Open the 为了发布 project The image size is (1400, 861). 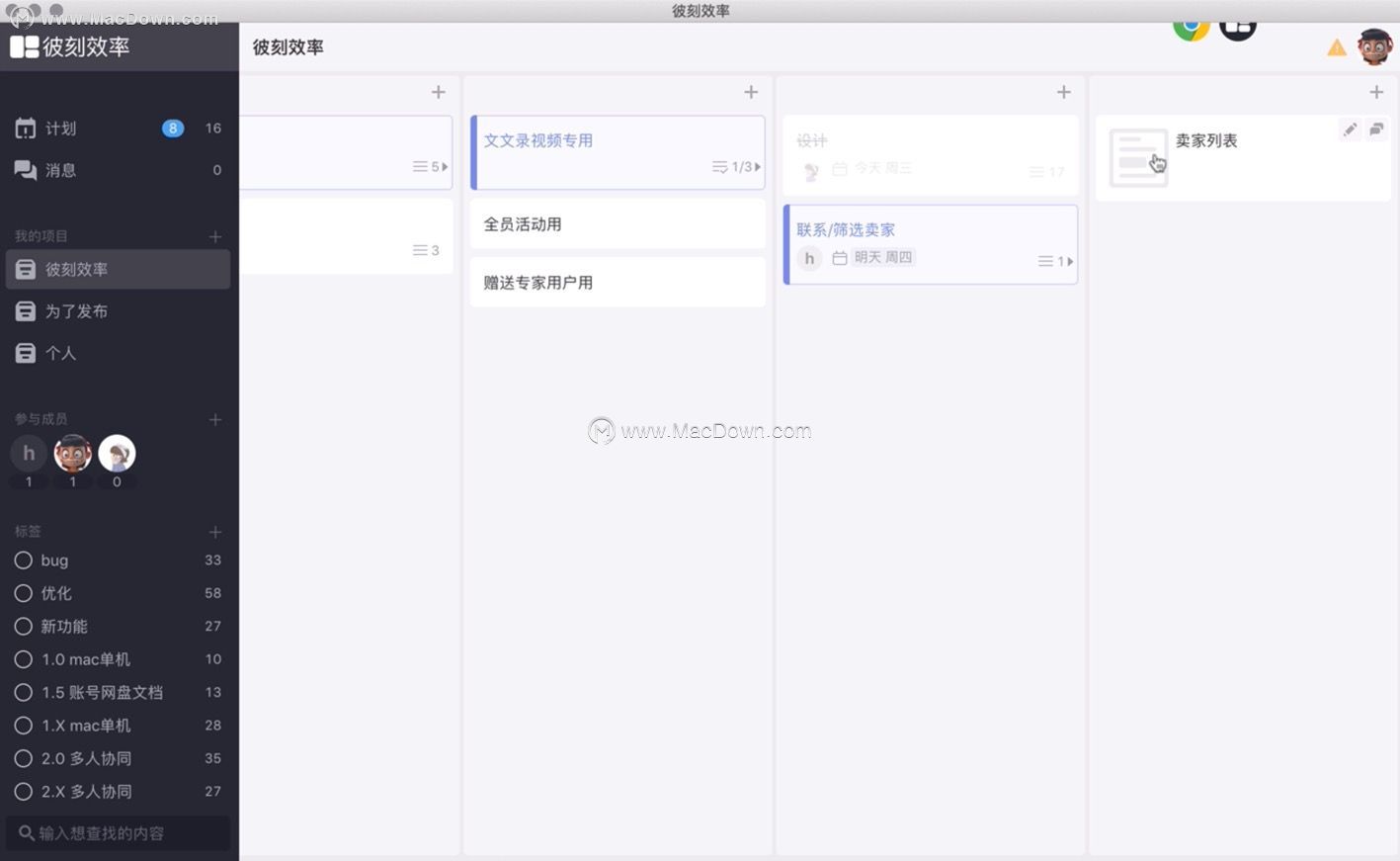pos(119,311)
